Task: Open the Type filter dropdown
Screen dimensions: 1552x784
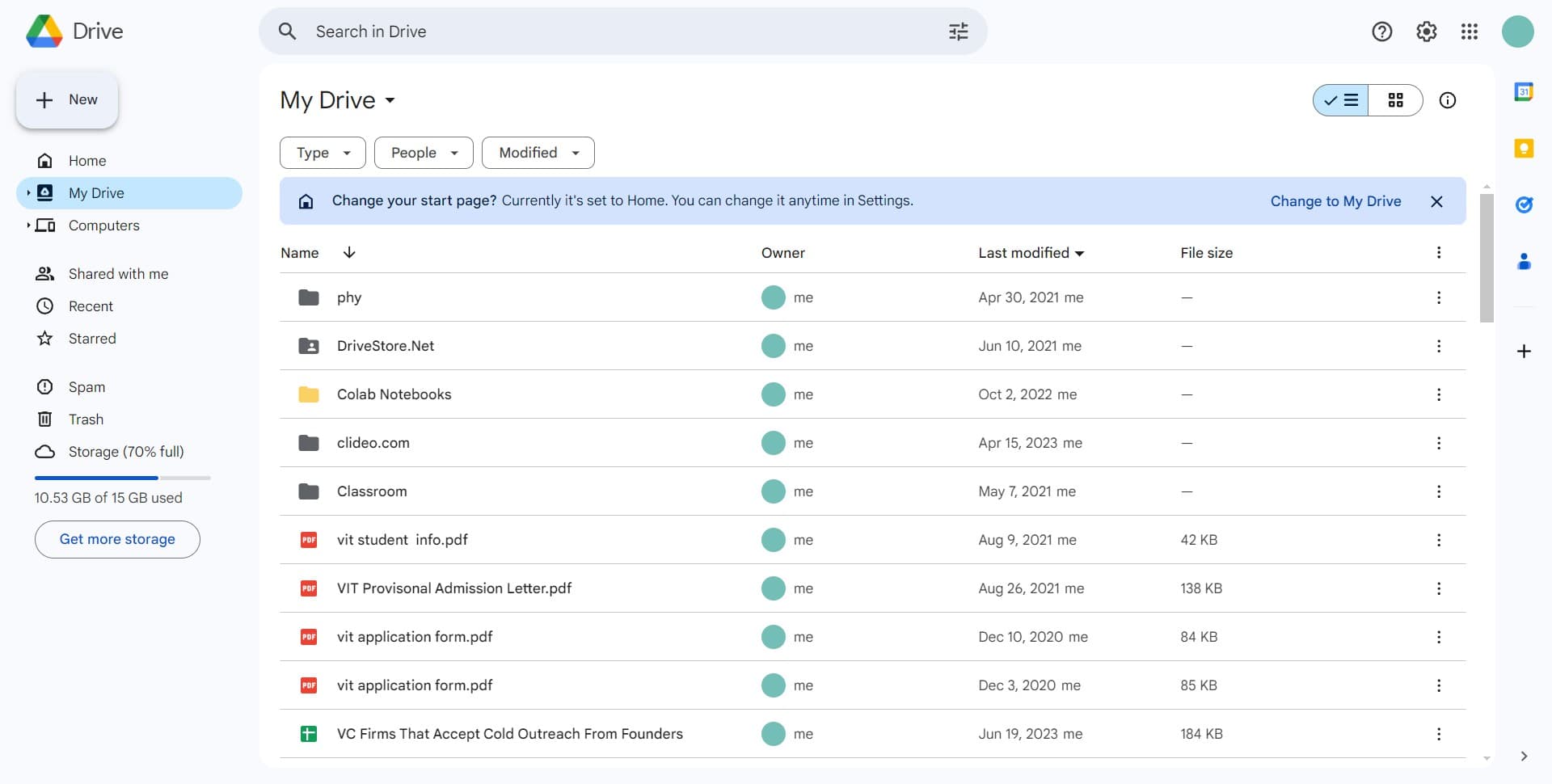Action: click(x=323, y=153)
